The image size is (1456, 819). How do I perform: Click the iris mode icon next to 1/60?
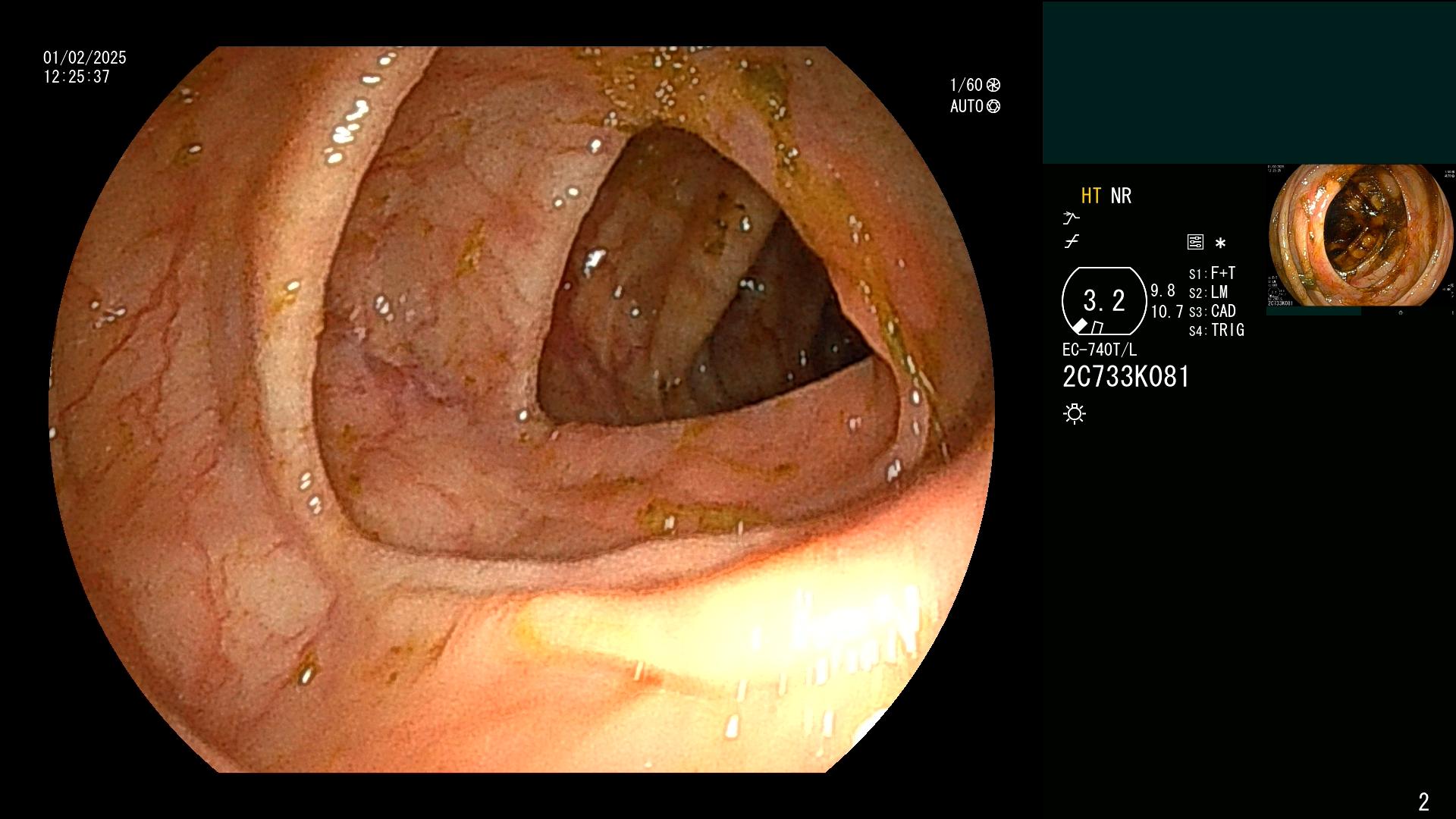[x=993, y=85]
